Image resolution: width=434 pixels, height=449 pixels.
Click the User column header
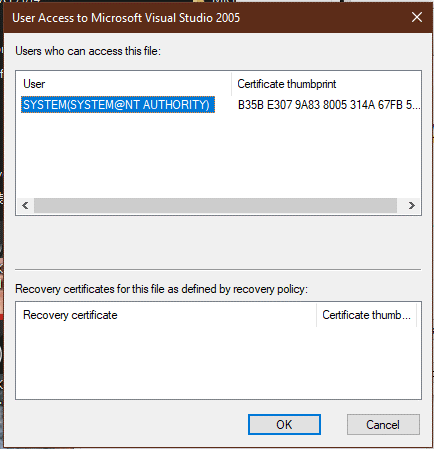coord(123,84)
